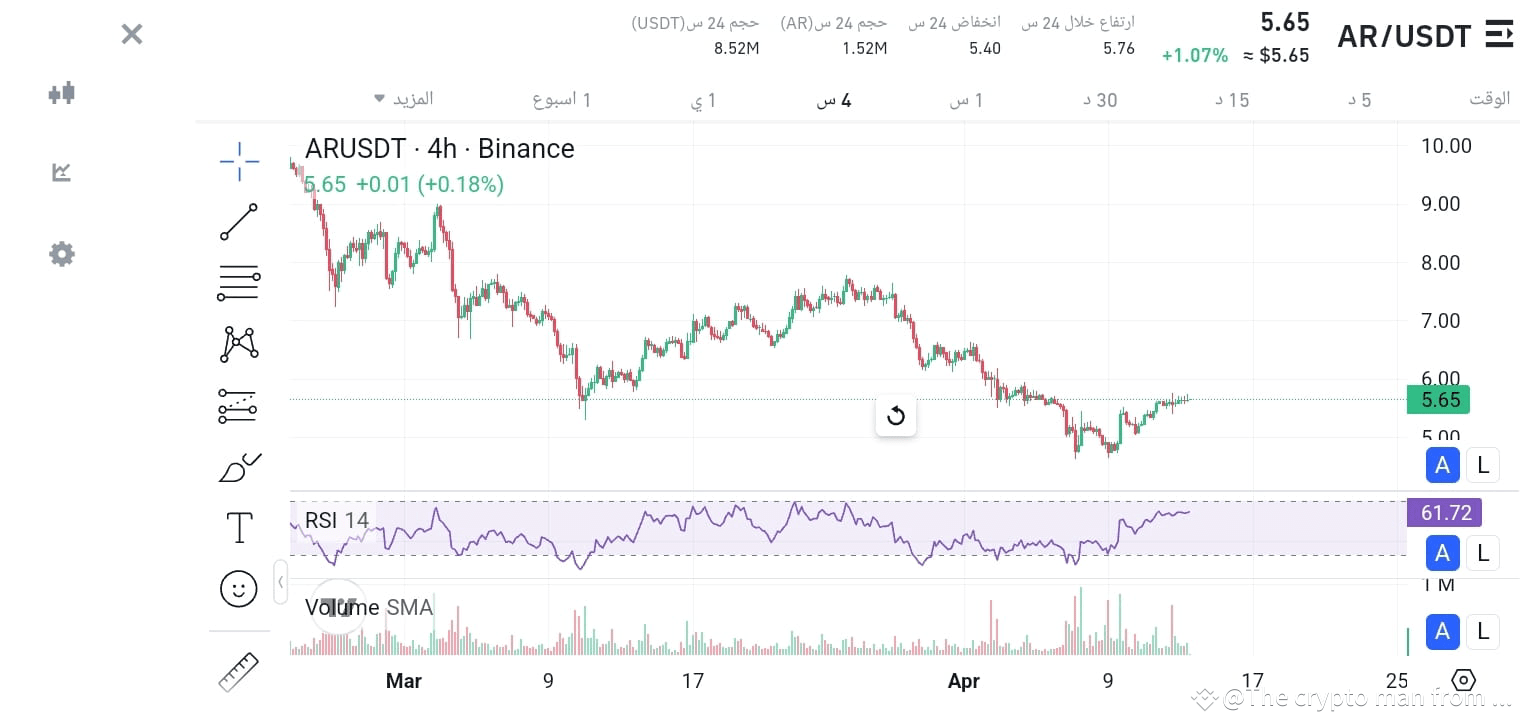Toggle auto scale A on RSI pane

[x=1442, y=552]
